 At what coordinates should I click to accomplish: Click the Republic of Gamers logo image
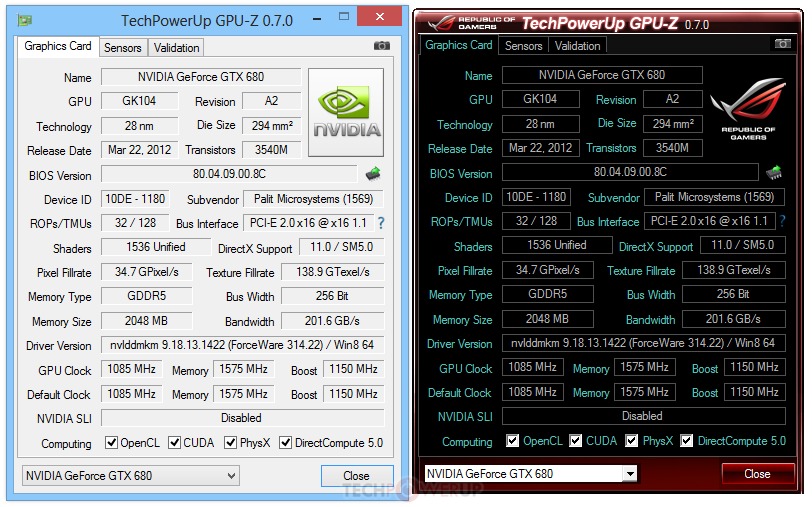tap(748, 112)
